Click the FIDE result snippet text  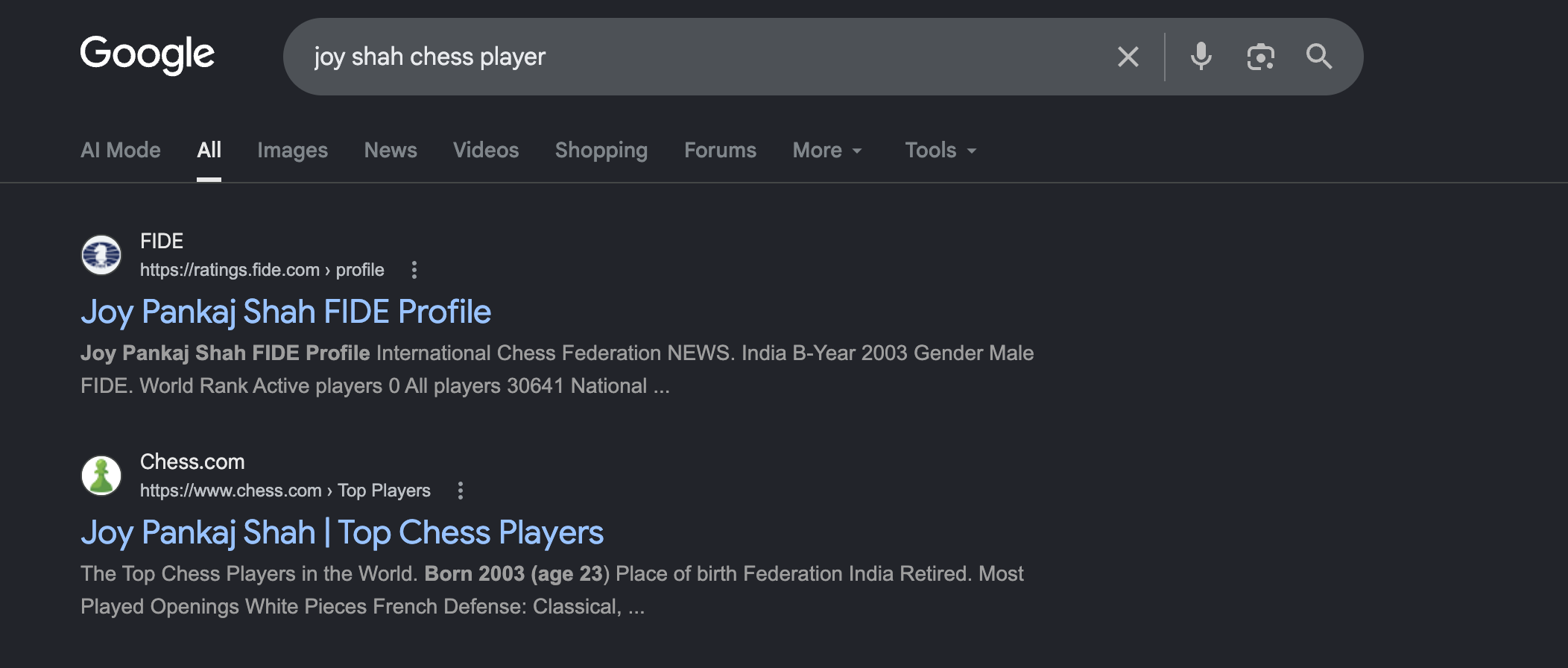coord(557,369)
